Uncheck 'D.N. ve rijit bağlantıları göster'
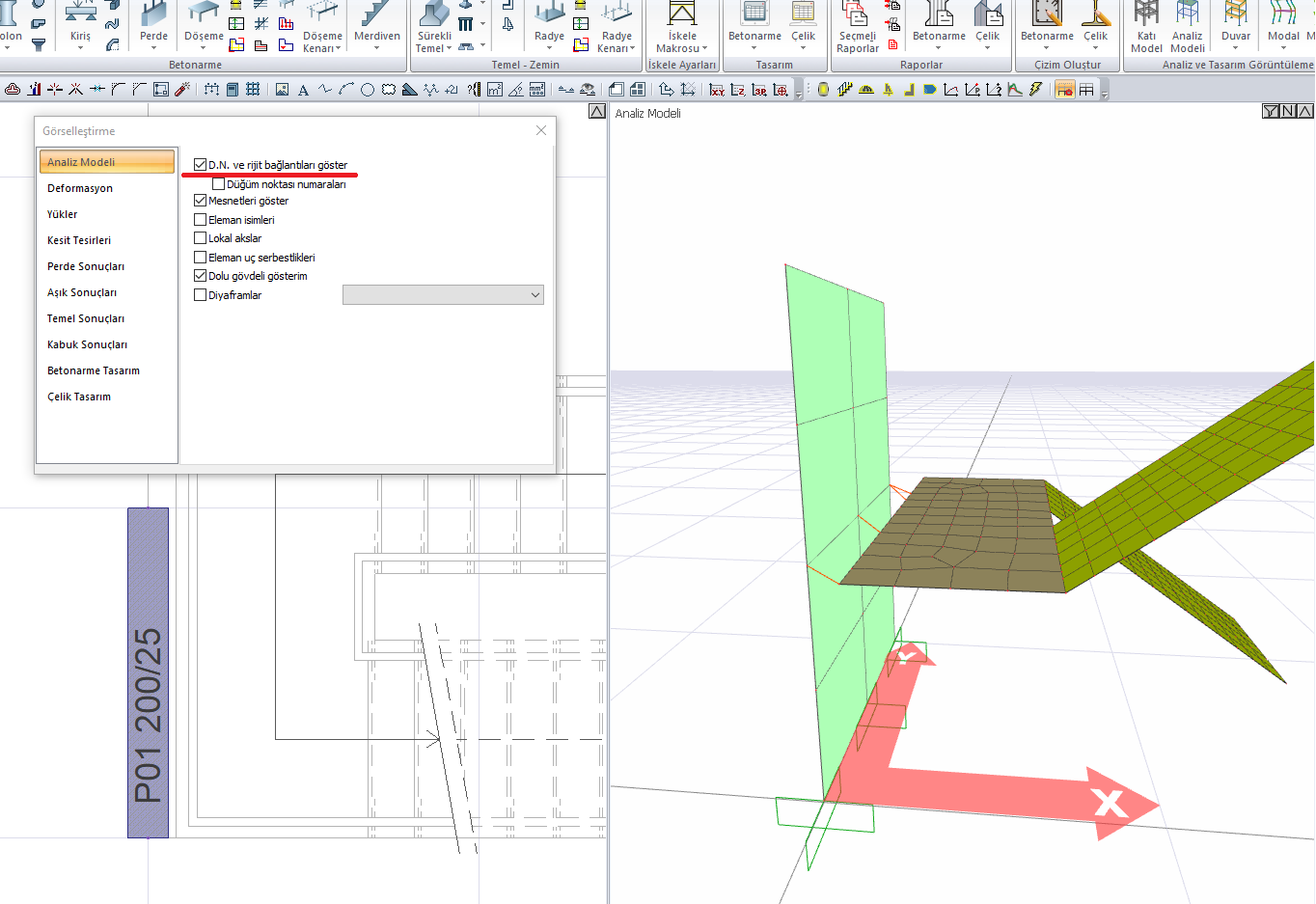This screenshot has width=1316, height=904. [200, 165]
